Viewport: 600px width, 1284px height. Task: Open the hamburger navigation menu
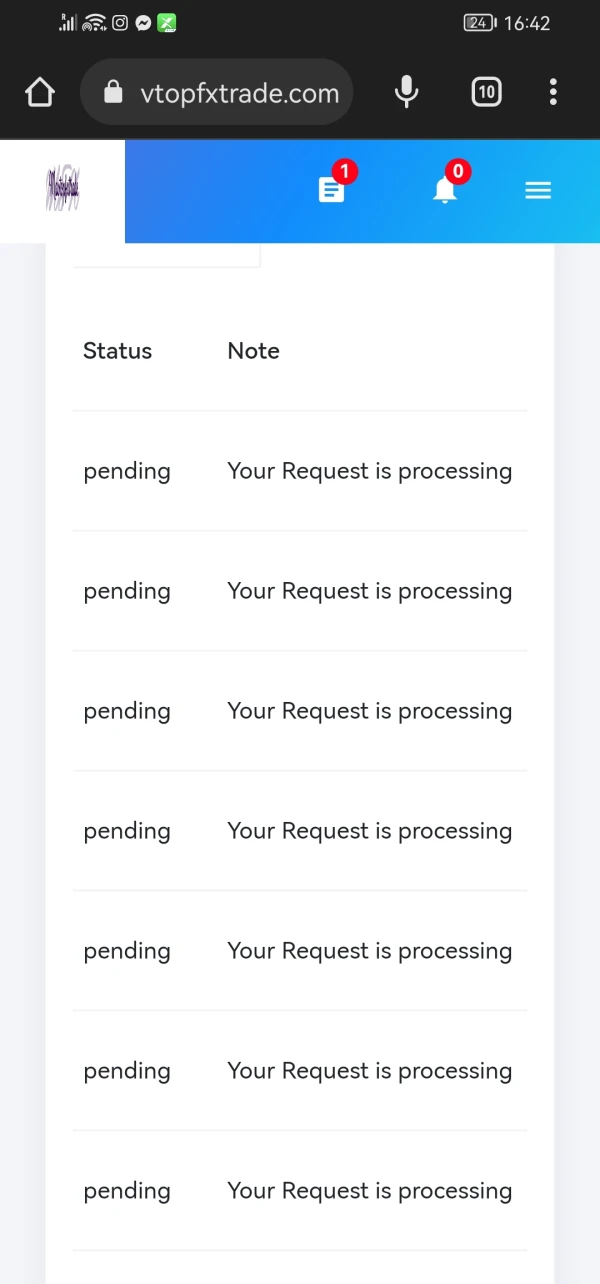[x=538, y=190]
